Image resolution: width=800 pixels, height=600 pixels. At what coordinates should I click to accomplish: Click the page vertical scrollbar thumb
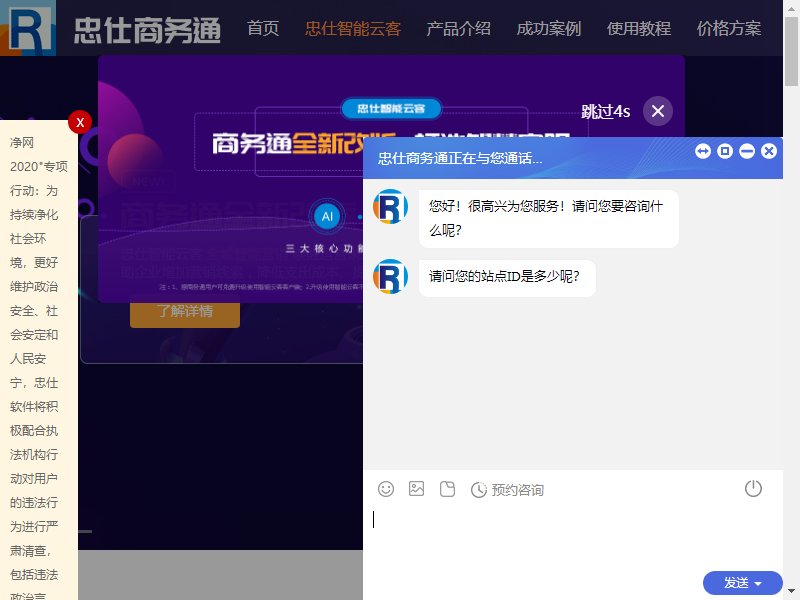pos(791,51)
